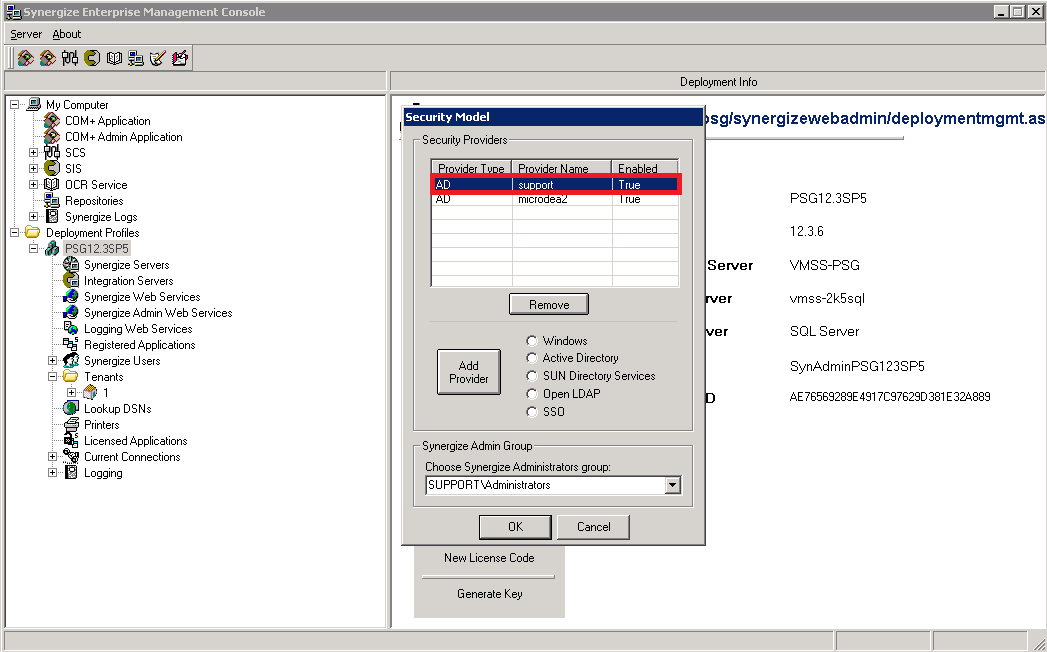The image size is (1047, 652).
Task: Click the New License Code button
Action: [x=489, y=558]
